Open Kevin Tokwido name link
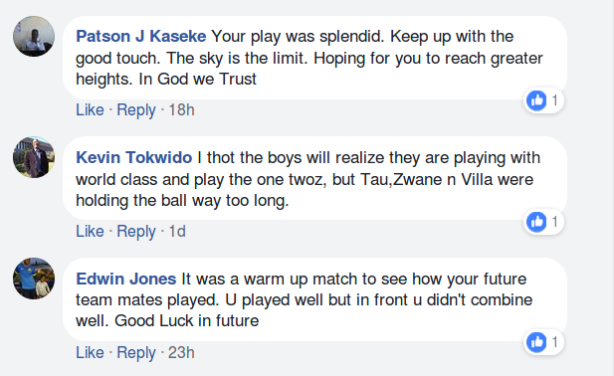Image resolution: width=614 pixels, height=376 pixels. tap(134, 157)
